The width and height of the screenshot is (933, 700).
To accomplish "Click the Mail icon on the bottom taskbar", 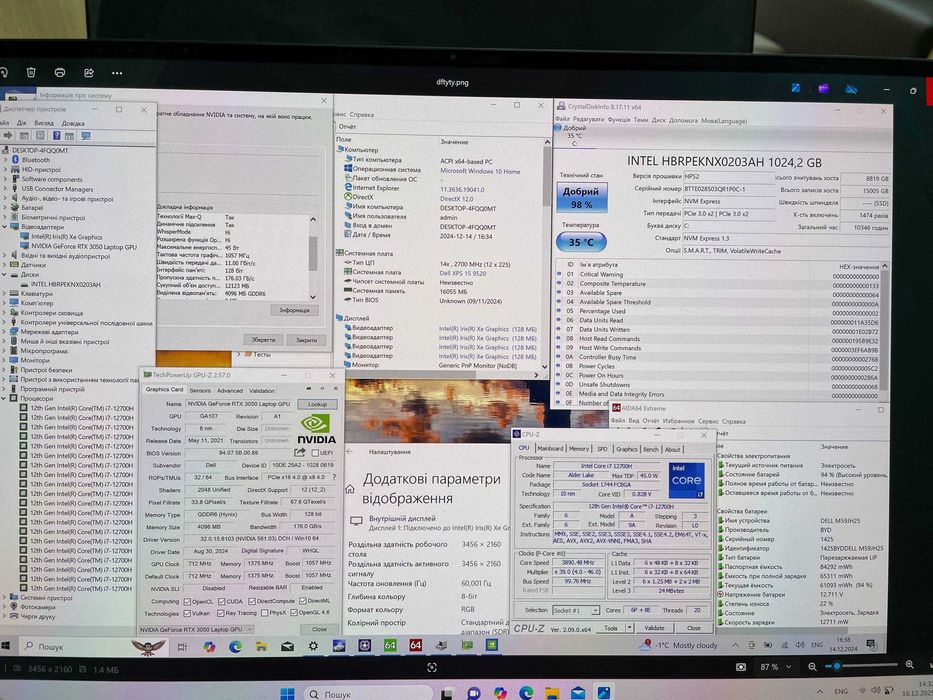I will (x=578, y=693).
